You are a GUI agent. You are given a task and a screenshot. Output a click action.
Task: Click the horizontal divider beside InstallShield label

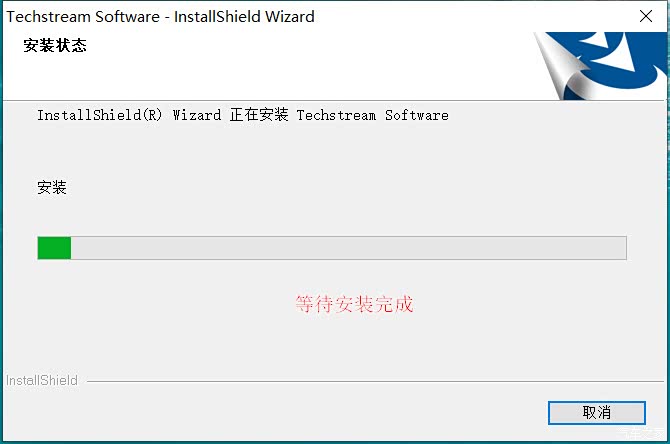click(x=375, y=381)
